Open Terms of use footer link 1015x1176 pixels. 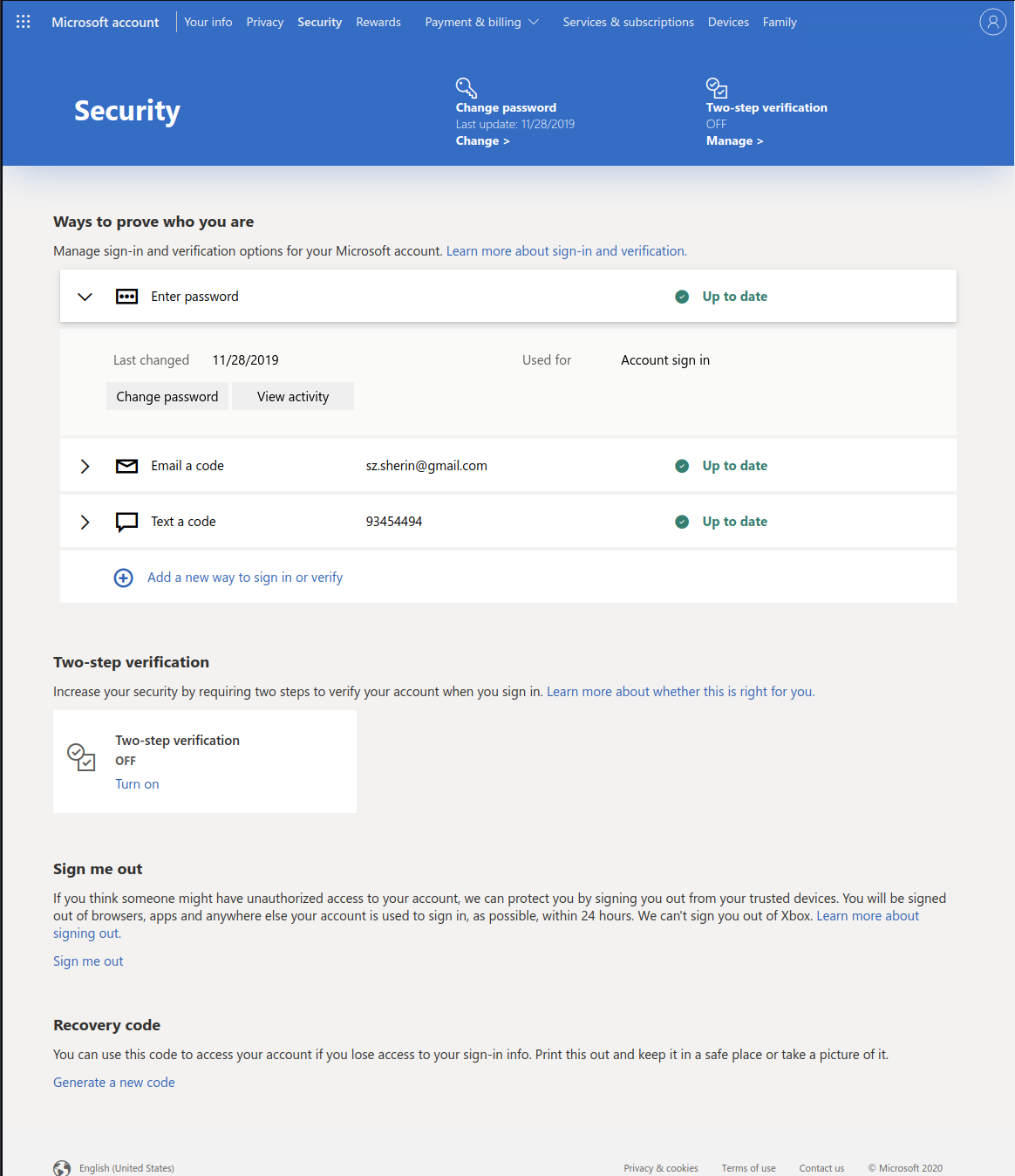(748, 1168)
